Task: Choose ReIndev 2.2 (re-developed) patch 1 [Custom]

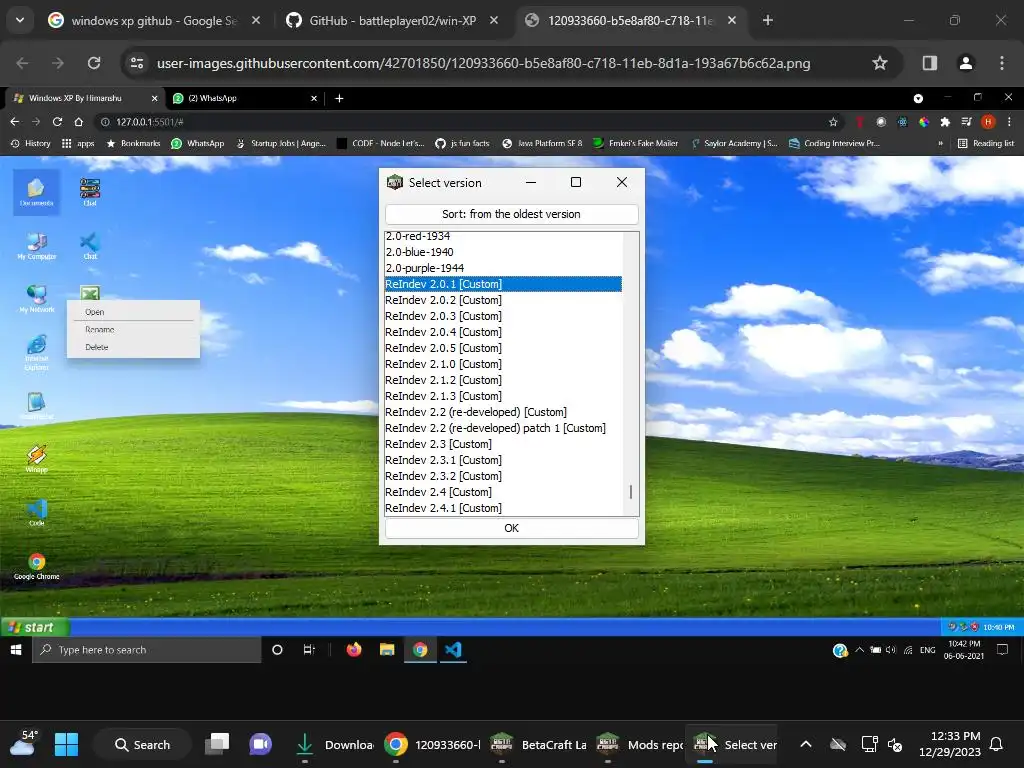Action: [503, 428]
